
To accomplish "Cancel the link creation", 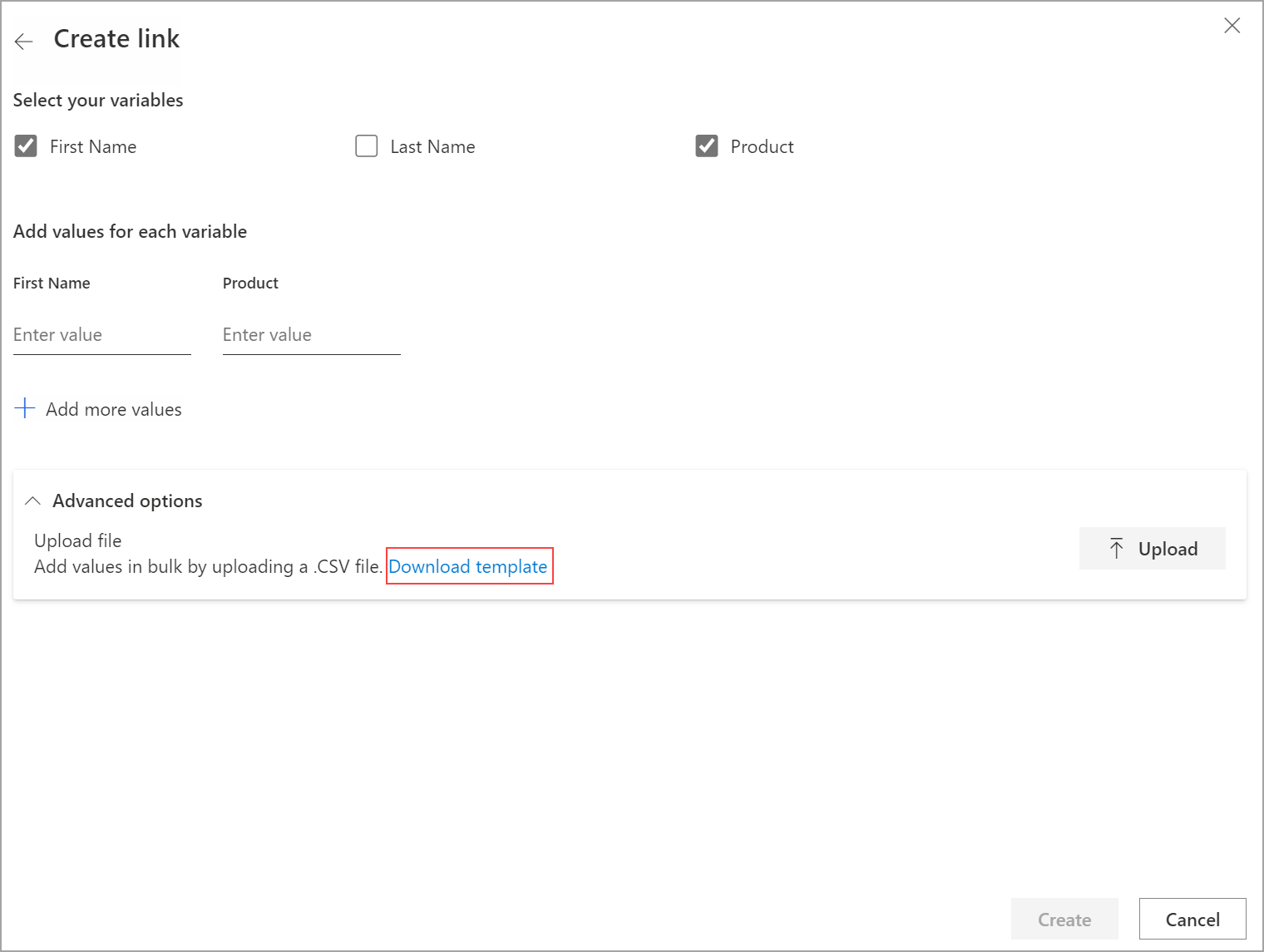I will (x=1192, y=919).
